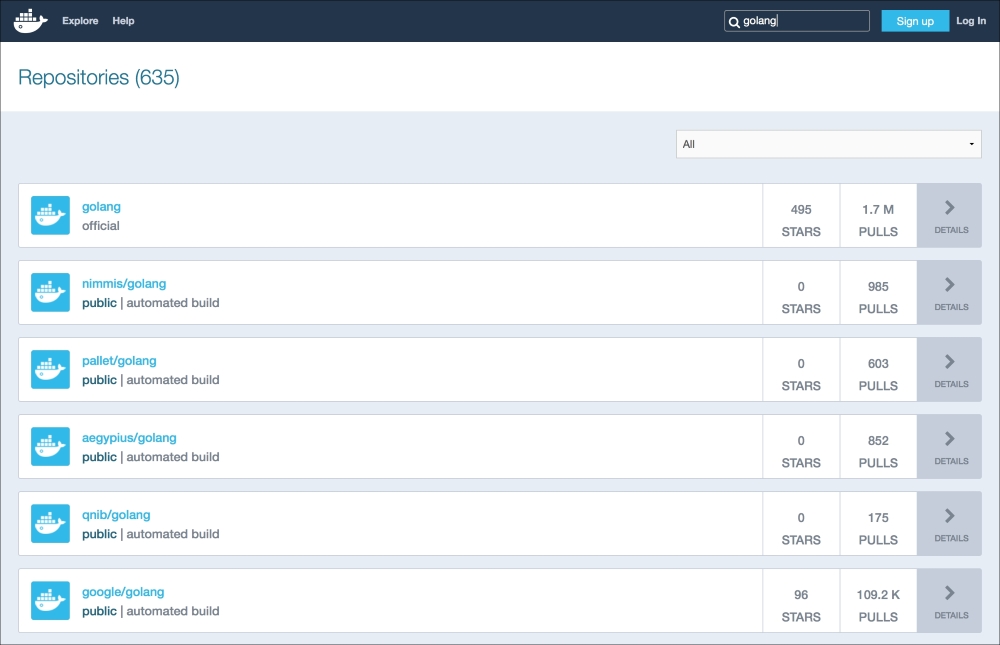Open the aegypius/golang repository link
Screen dimensions: 1000x645
(x=129, y=438)
